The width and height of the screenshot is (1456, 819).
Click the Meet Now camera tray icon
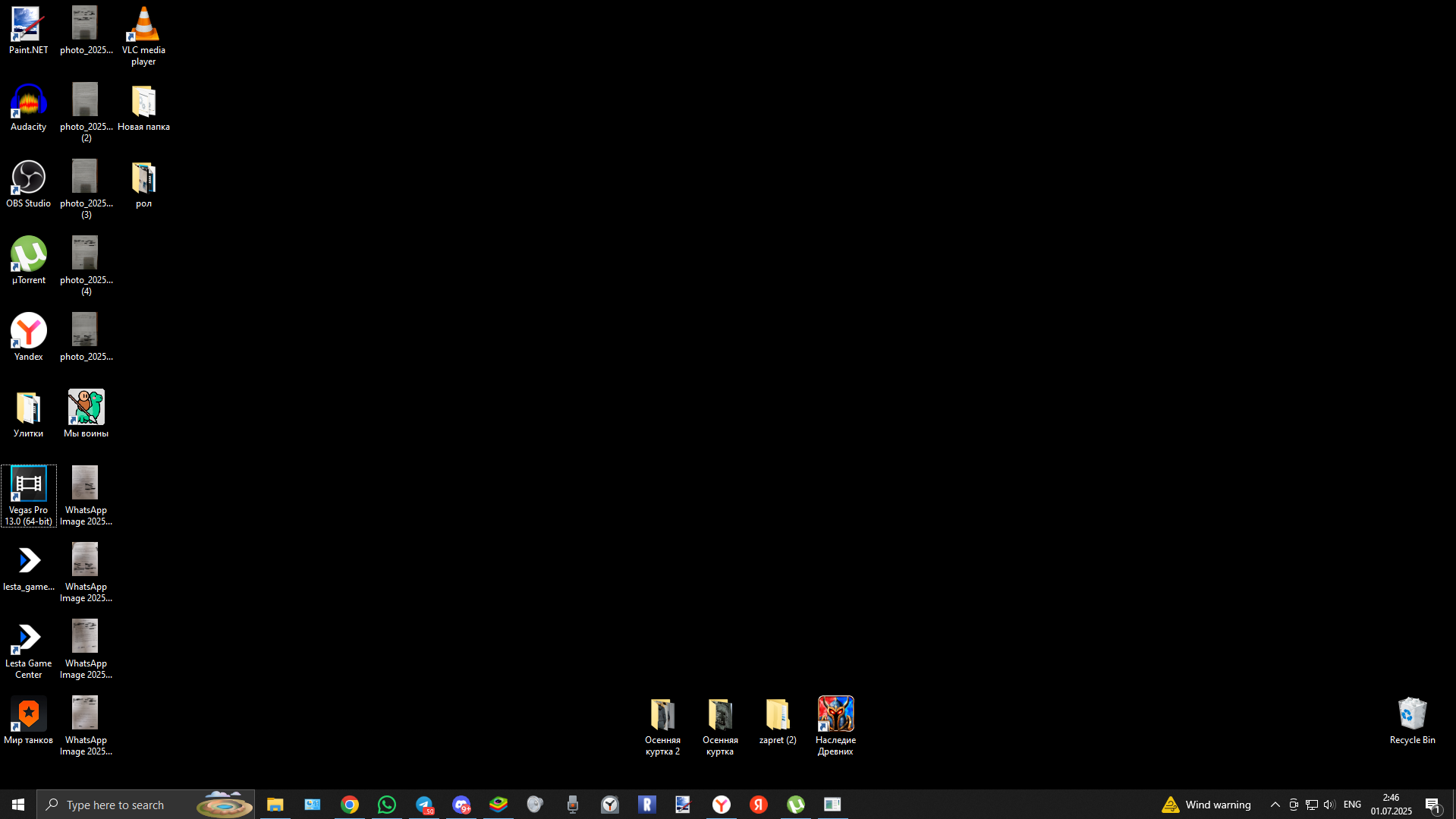1294,805
